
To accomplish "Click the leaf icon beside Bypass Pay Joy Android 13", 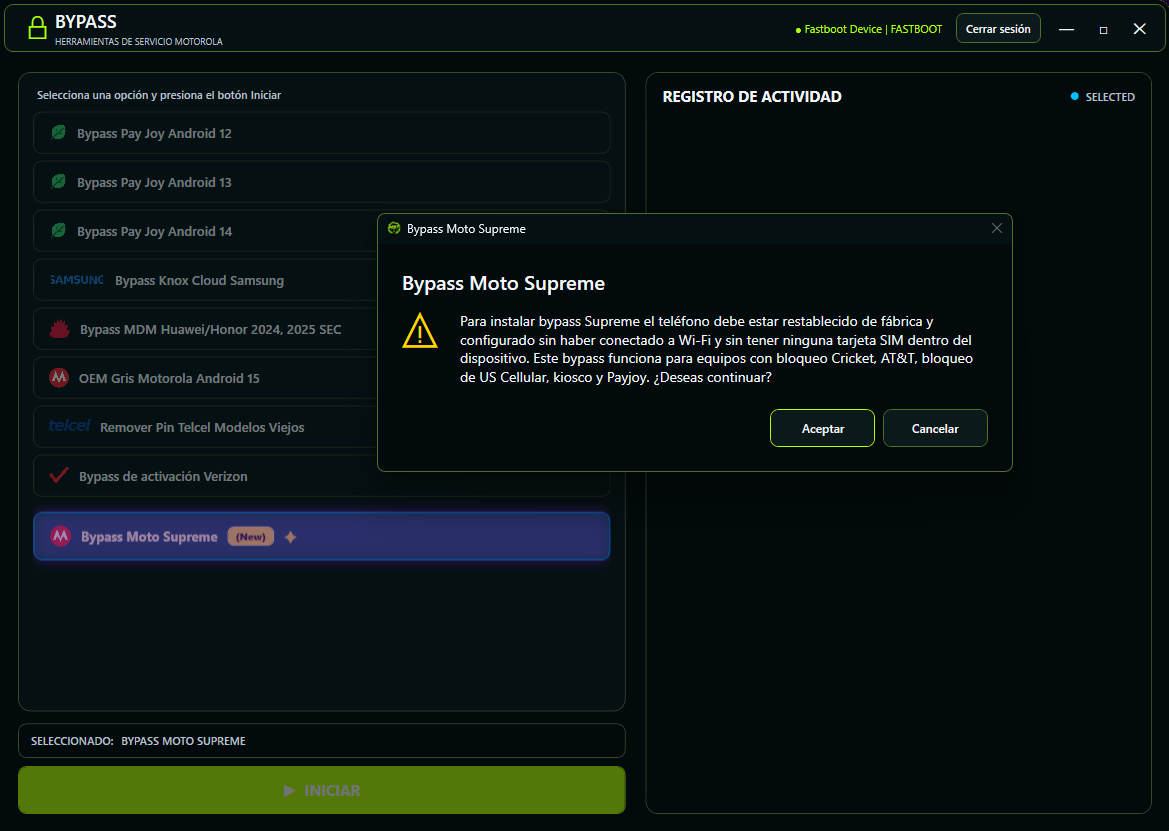I will pos(58,182).
